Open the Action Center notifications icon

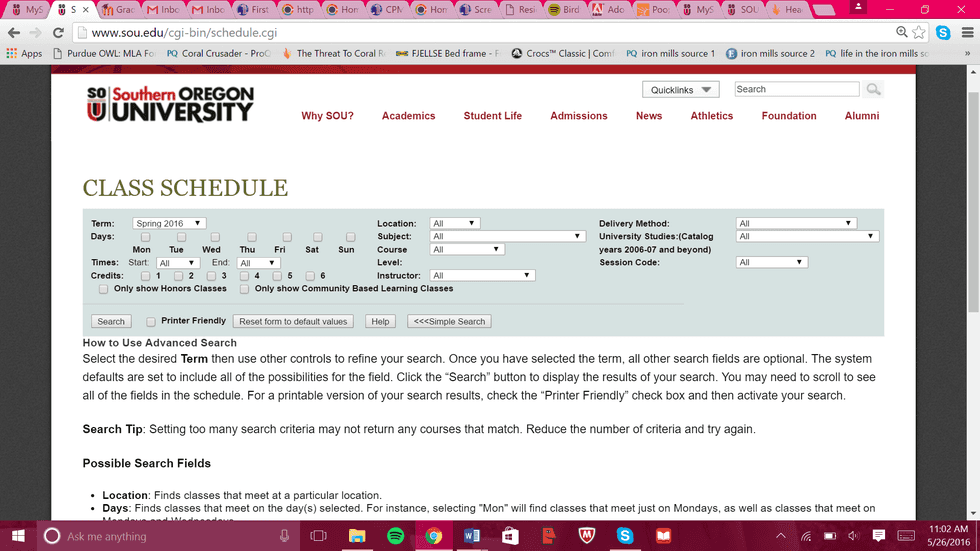(x=879, y=535)
